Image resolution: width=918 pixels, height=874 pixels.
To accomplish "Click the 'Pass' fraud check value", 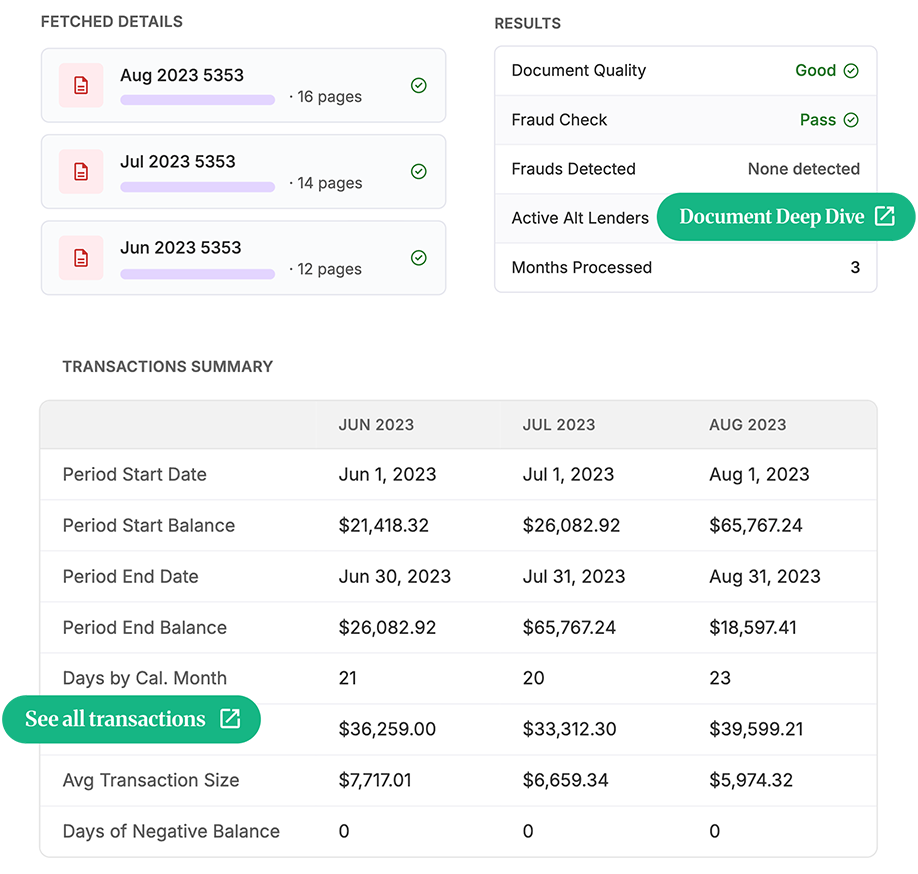I will 818,120.
